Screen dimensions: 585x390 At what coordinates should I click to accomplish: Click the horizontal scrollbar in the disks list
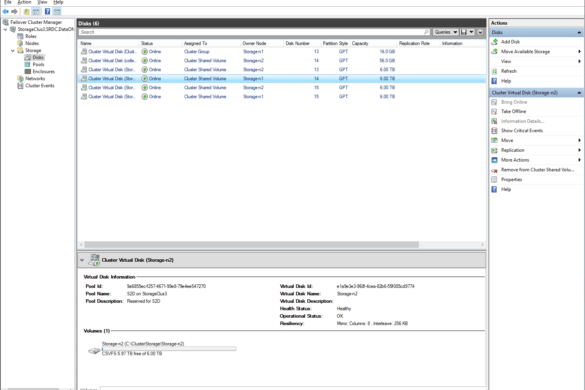(251, 245)
